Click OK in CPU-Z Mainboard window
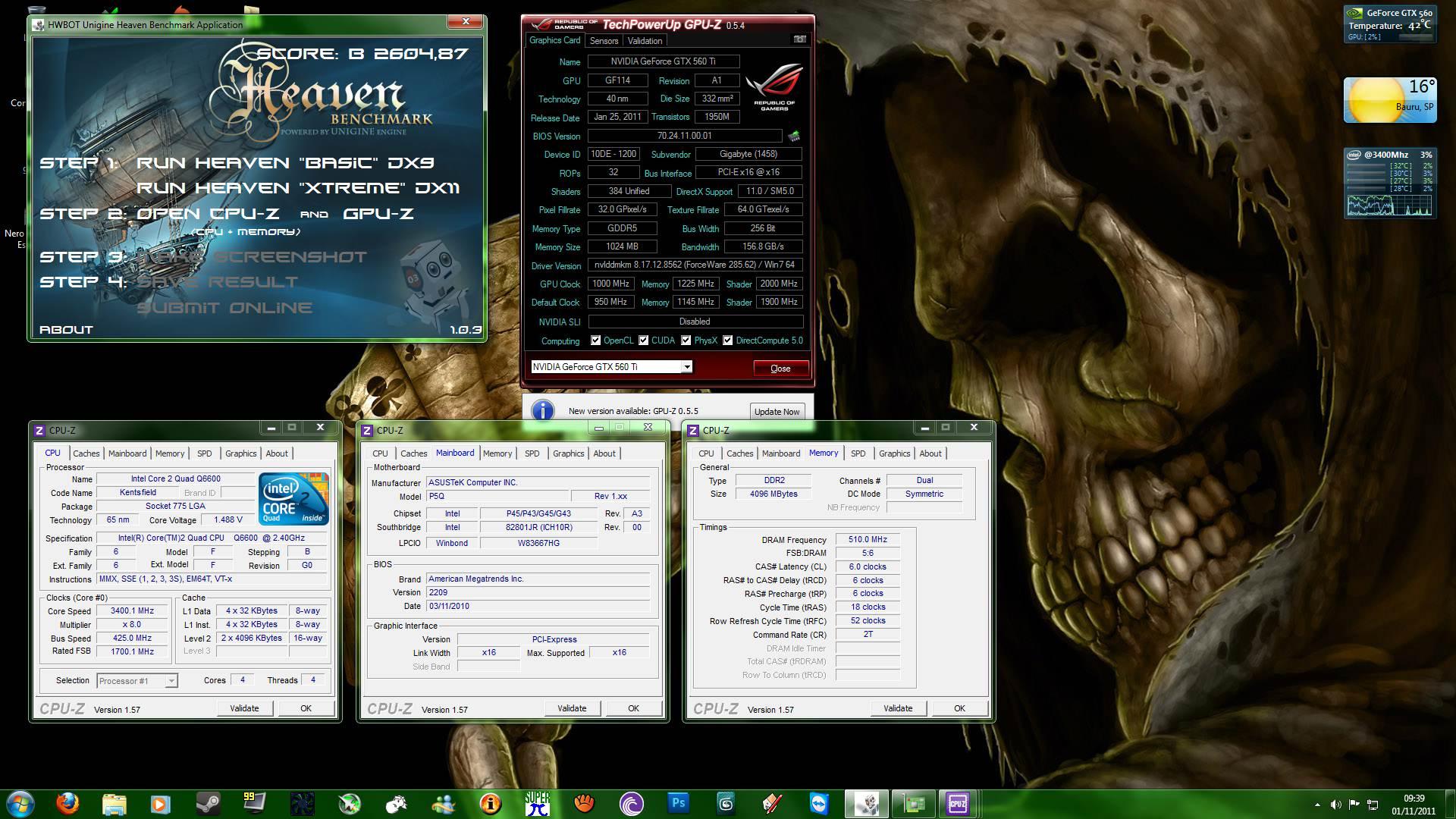The image size is (1456, 819). (x=633, y=708)
